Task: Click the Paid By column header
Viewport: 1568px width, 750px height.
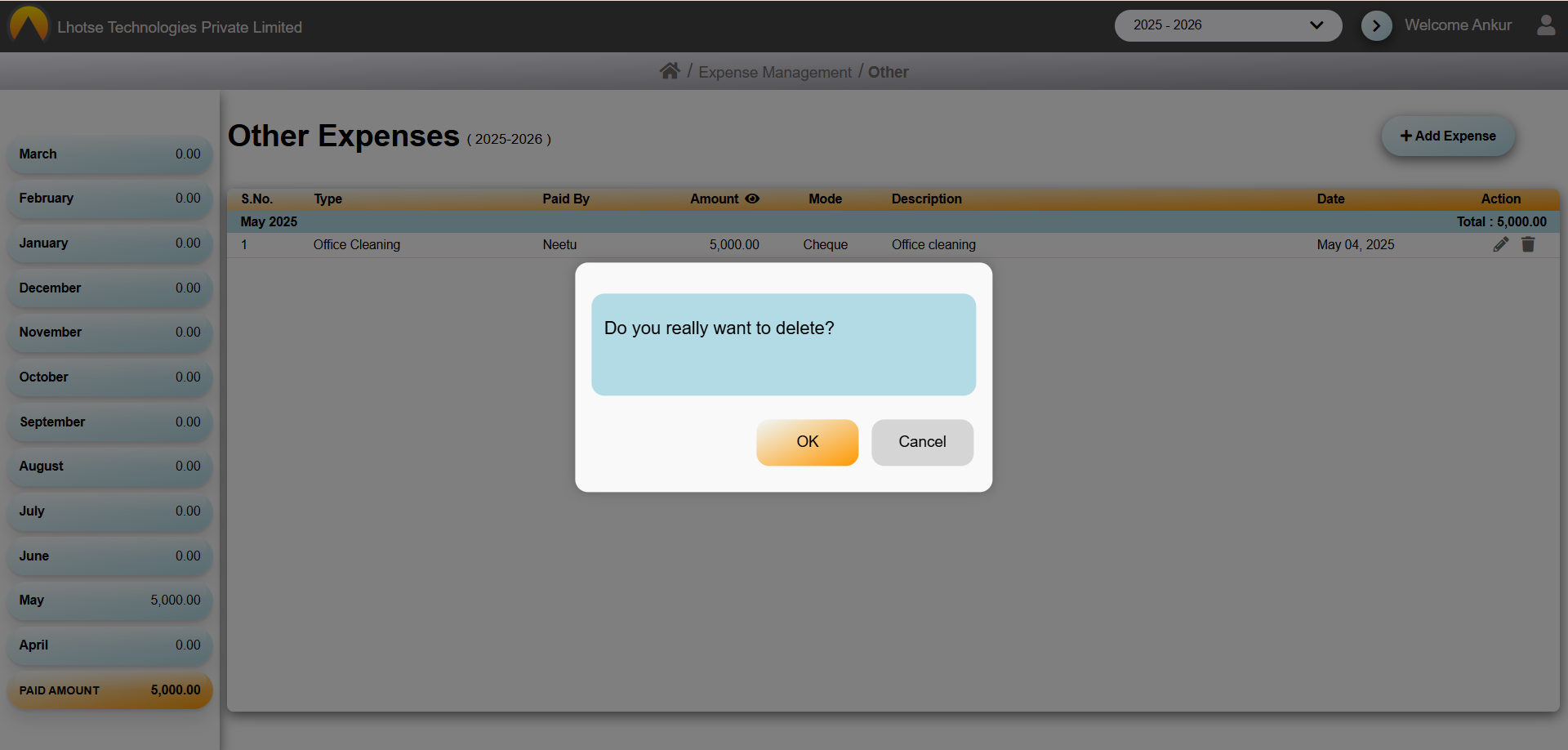Action: 565,199
